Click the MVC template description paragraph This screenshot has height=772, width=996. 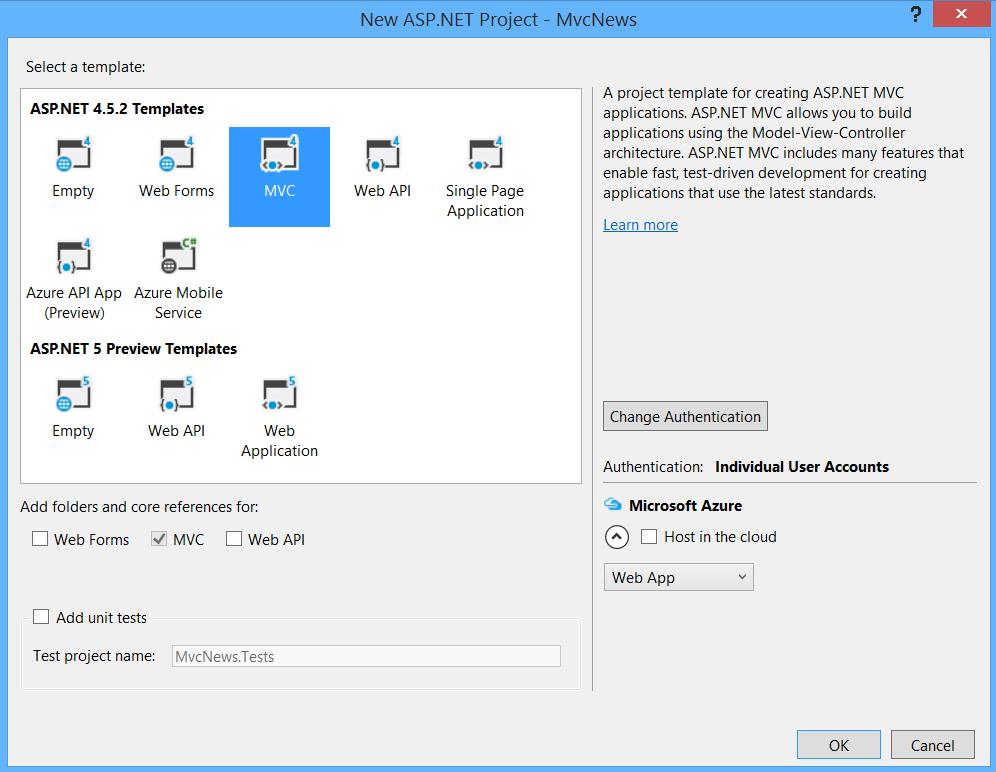coord(783,143)
